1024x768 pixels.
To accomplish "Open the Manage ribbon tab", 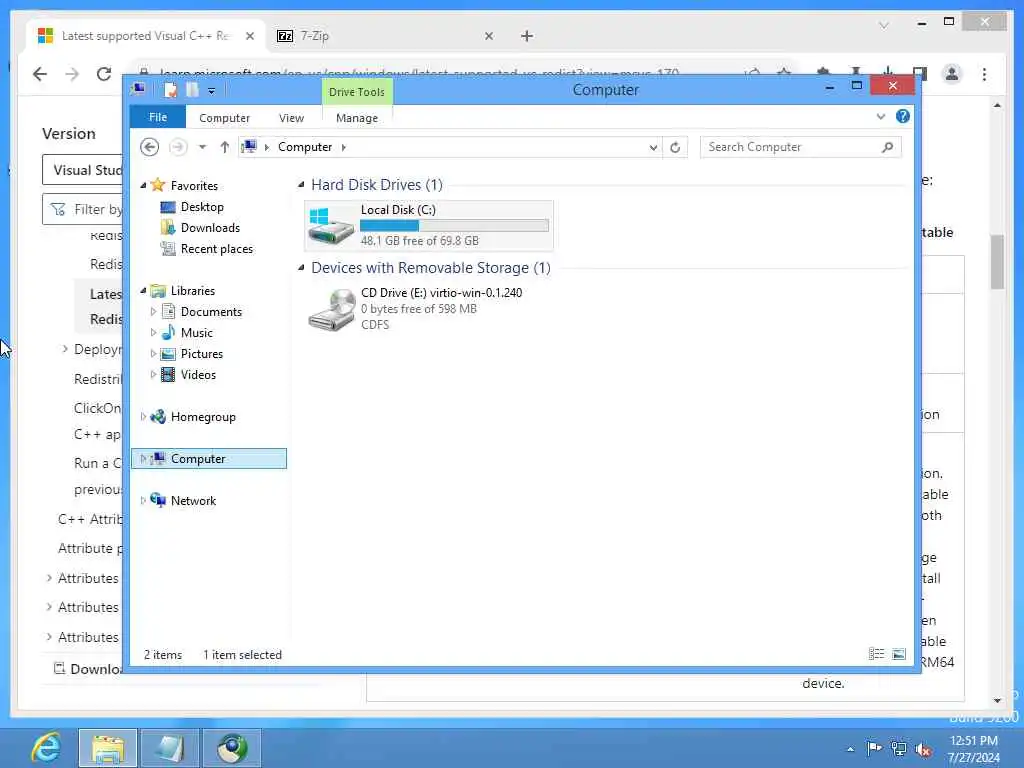I will (357, 118).
